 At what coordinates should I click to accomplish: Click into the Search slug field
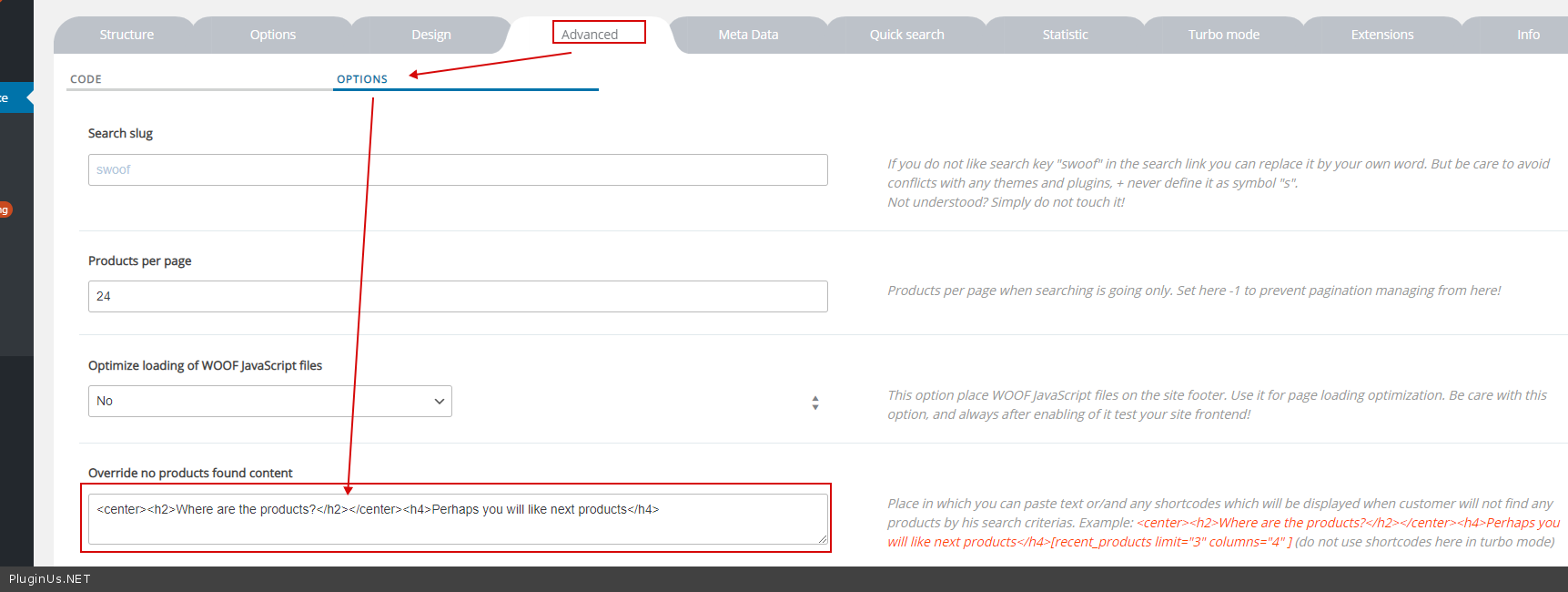pos(458,170)
